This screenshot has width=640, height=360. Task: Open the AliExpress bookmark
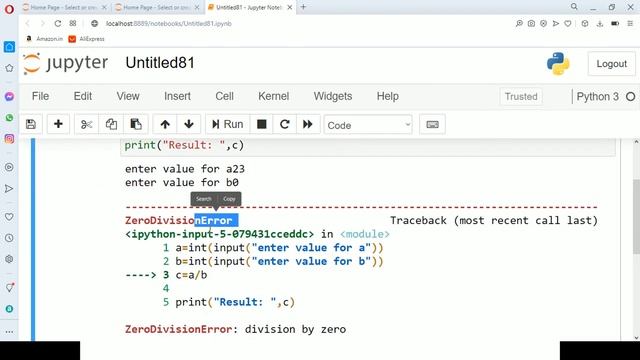(x=87, y=39)
